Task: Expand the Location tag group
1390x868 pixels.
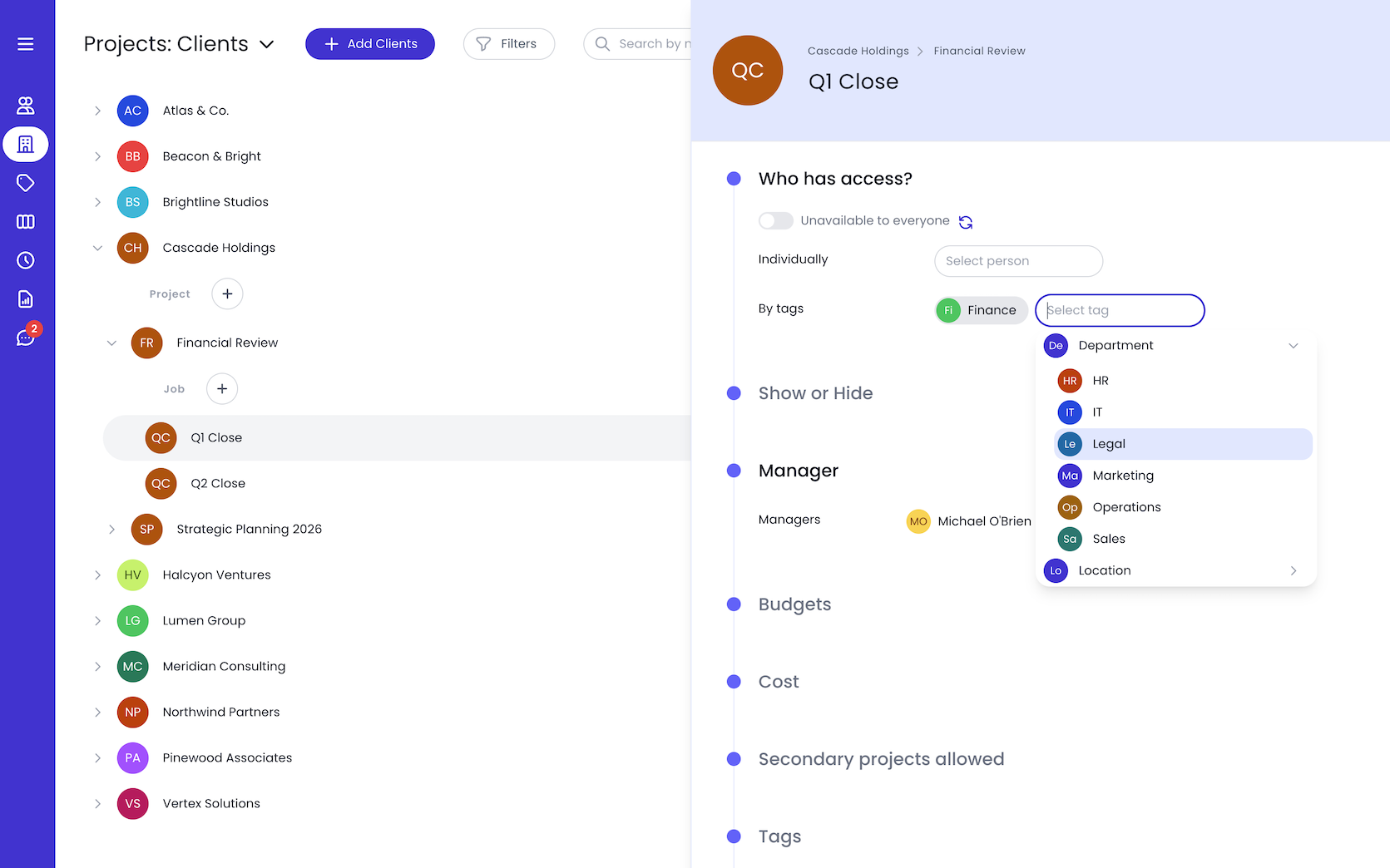Action: (1294, 570)
